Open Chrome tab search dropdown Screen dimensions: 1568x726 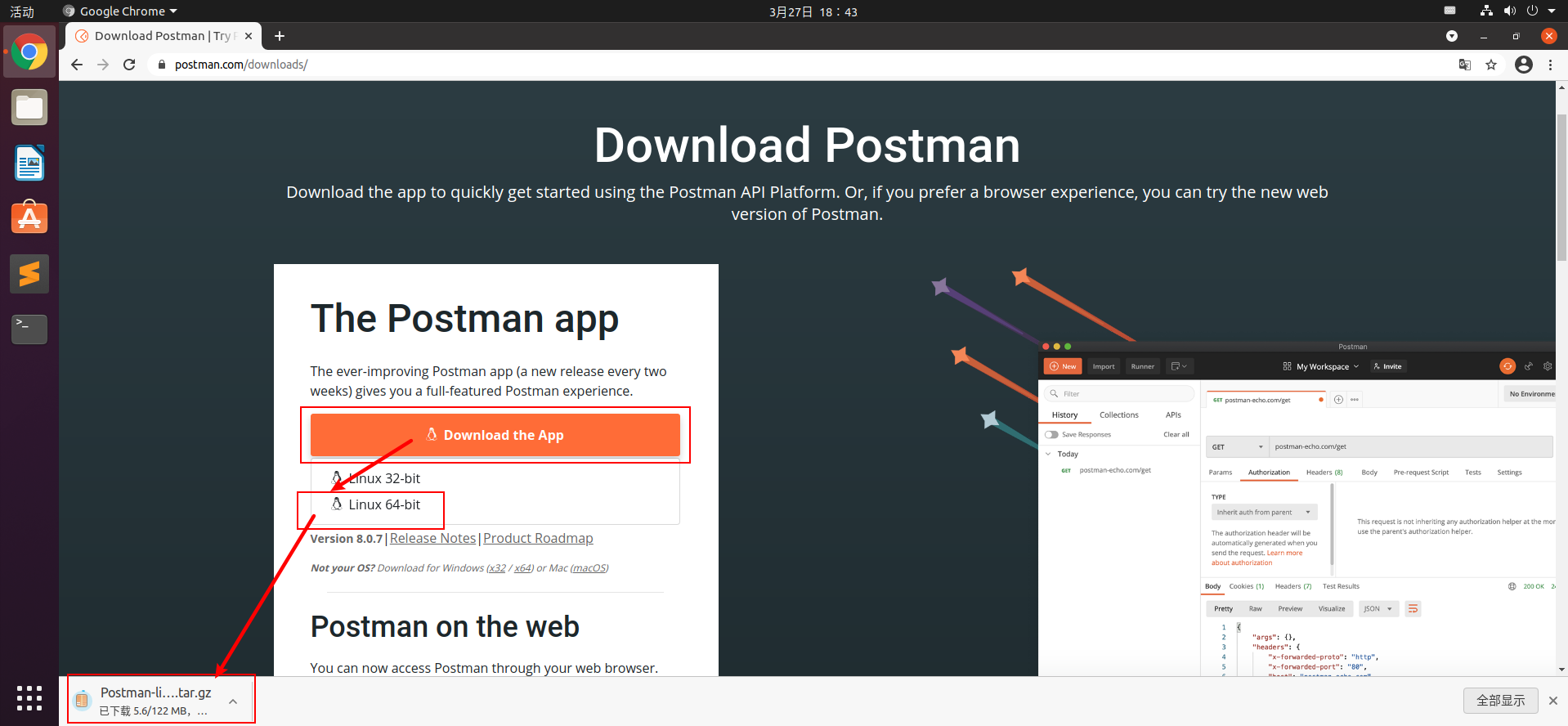[x=1452, y=36]
